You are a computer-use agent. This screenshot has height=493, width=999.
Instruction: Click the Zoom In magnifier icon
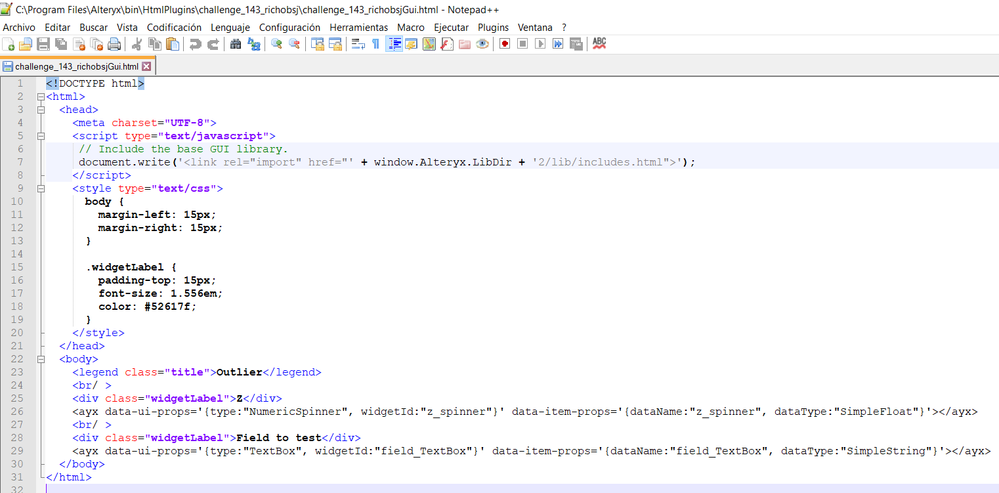click(x=277, y=44)
